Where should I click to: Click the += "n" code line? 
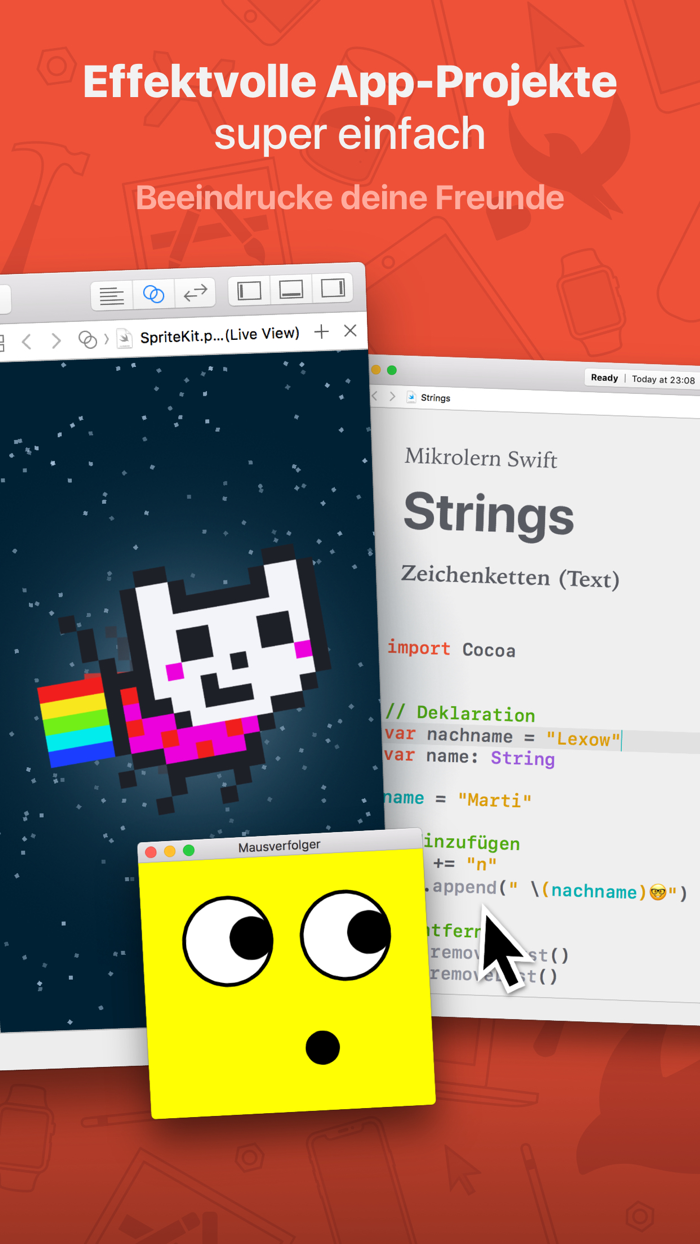[x=464, y=863]
